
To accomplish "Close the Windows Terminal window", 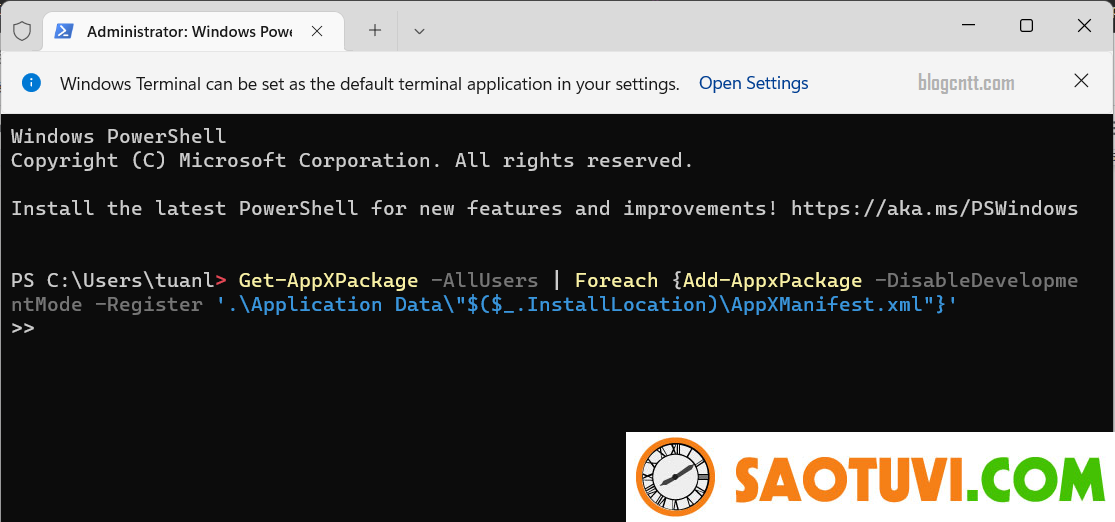I will pos(1084,26).
